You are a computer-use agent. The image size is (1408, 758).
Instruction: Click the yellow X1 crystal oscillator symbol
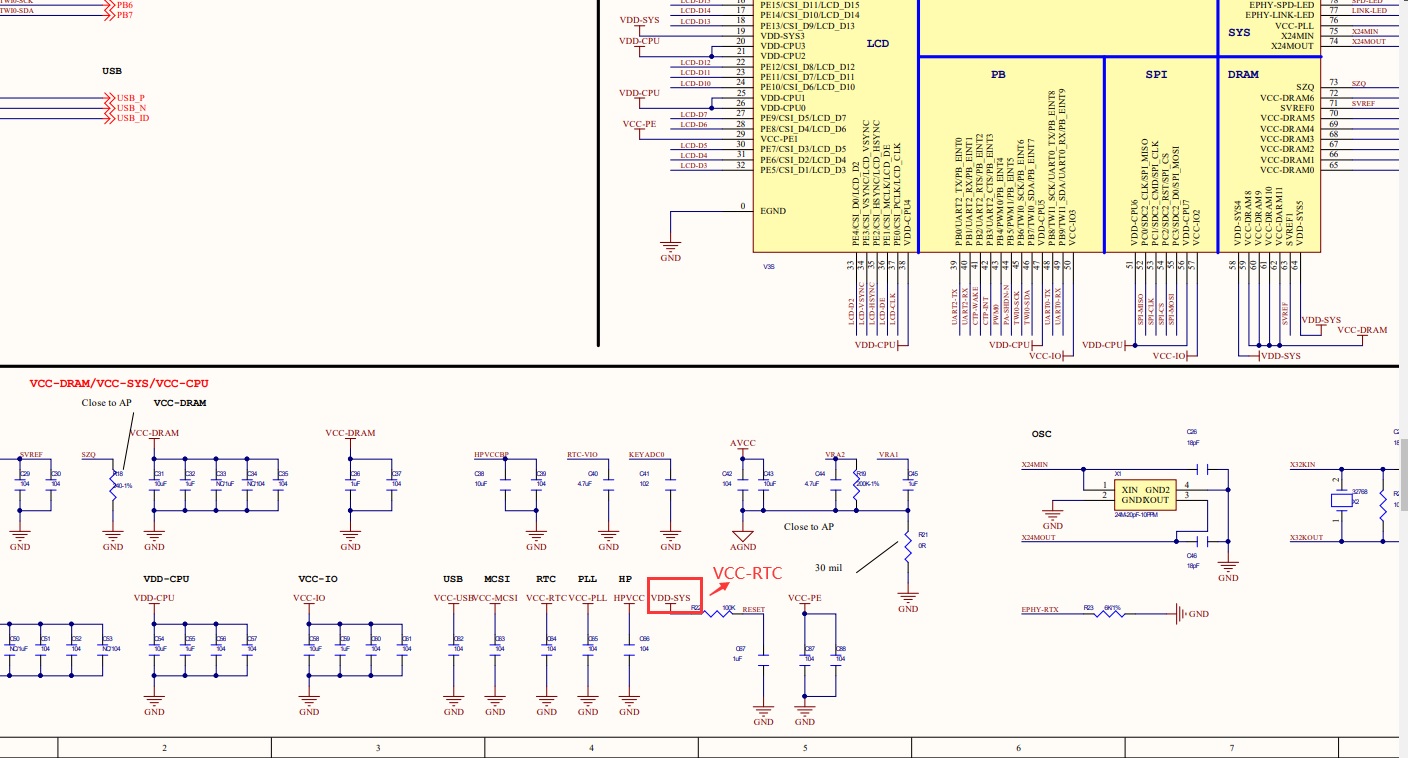pyautogui.click(x=1143, y=493)
